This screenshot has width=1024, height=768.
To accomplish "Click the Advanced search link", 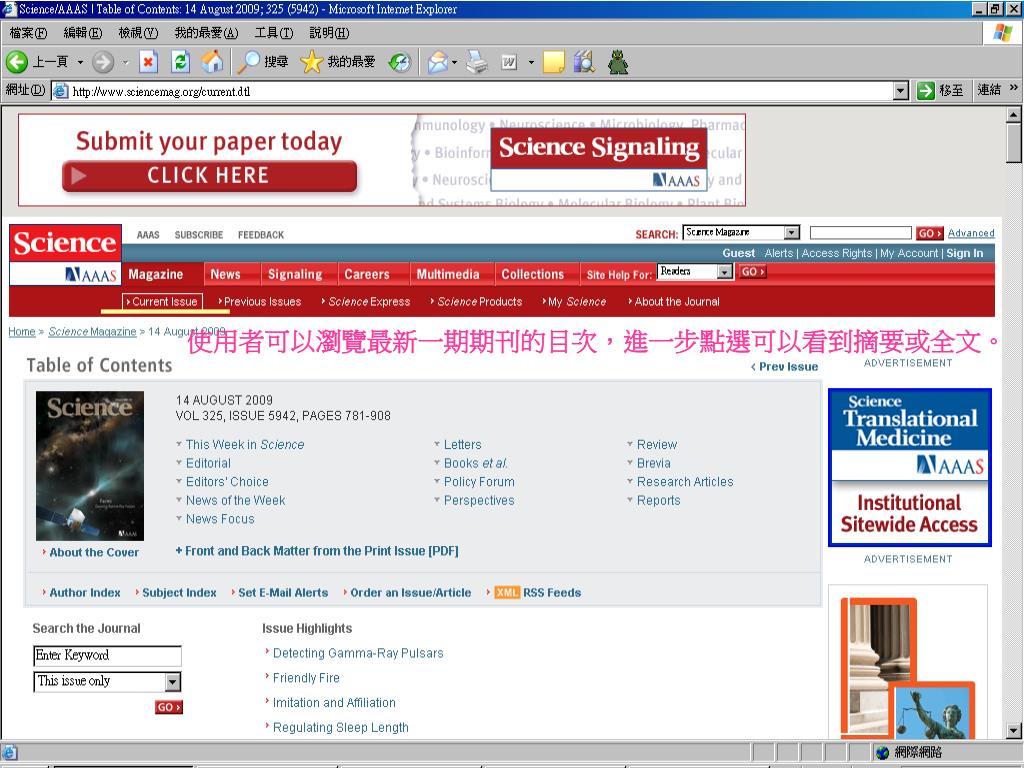I will pyautogui.click(x=971, y=233).
